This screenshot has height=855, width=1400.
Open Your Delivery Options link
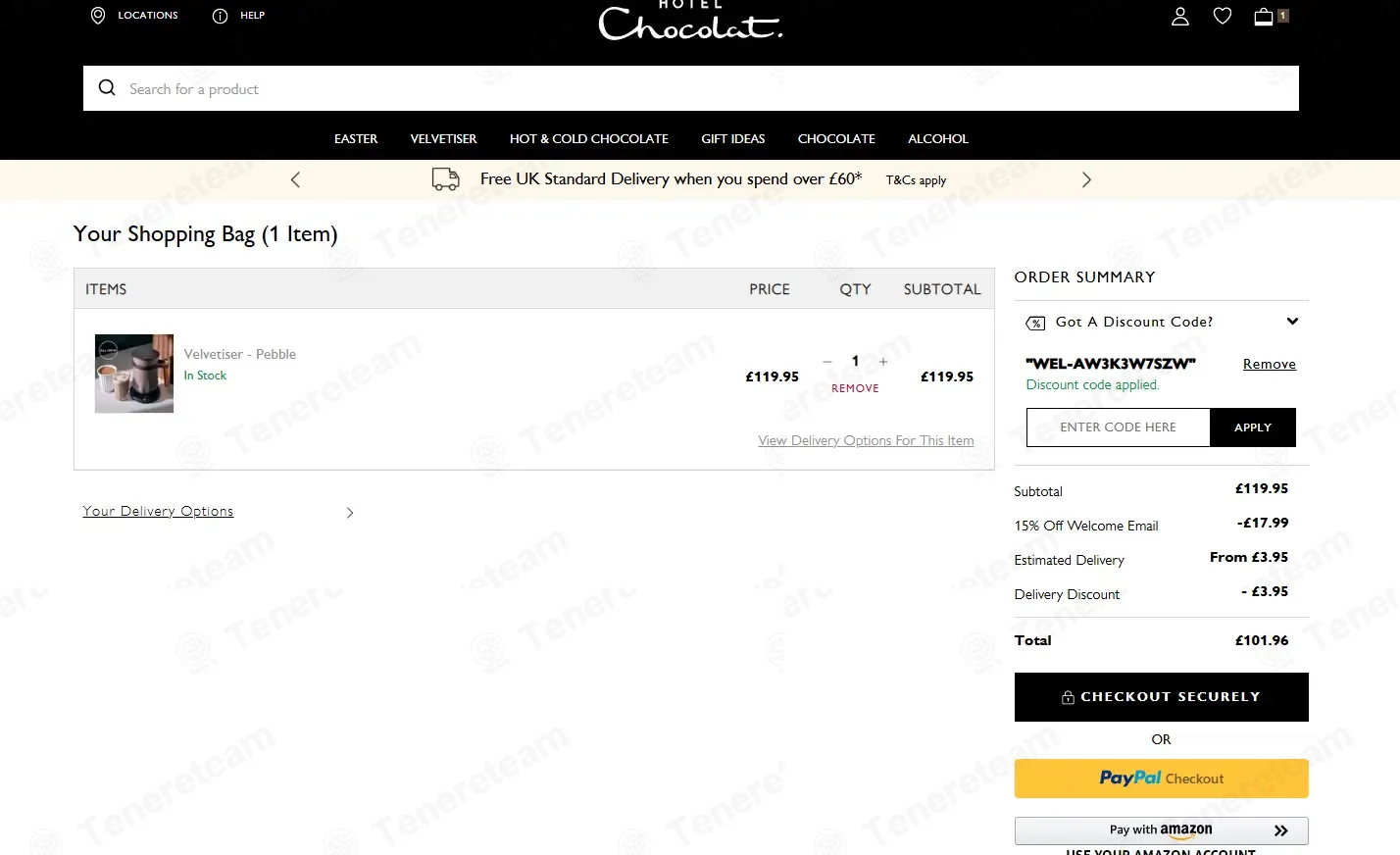(x=158, y=511)
